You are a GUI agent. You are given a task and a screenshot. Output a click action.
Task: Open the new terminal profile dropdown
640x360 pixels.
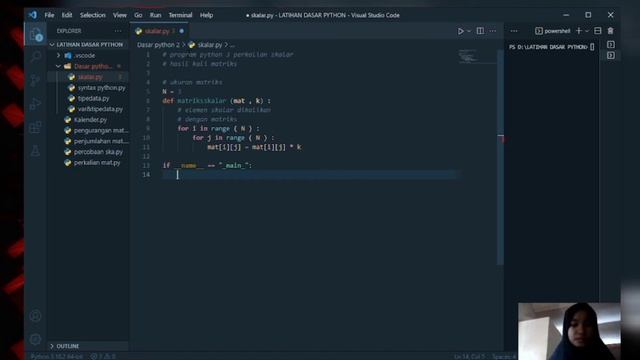tap(587, 31)
